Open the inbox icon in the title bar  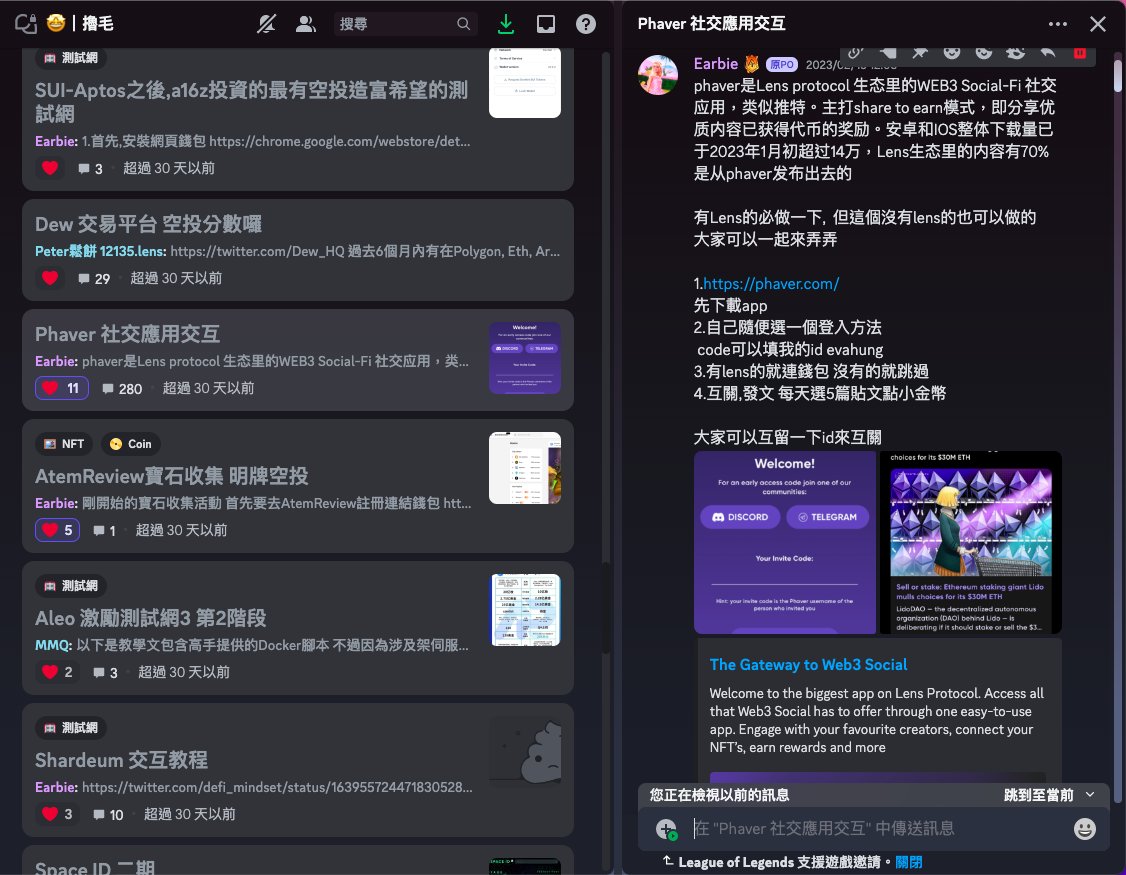[x=546, y=22]
